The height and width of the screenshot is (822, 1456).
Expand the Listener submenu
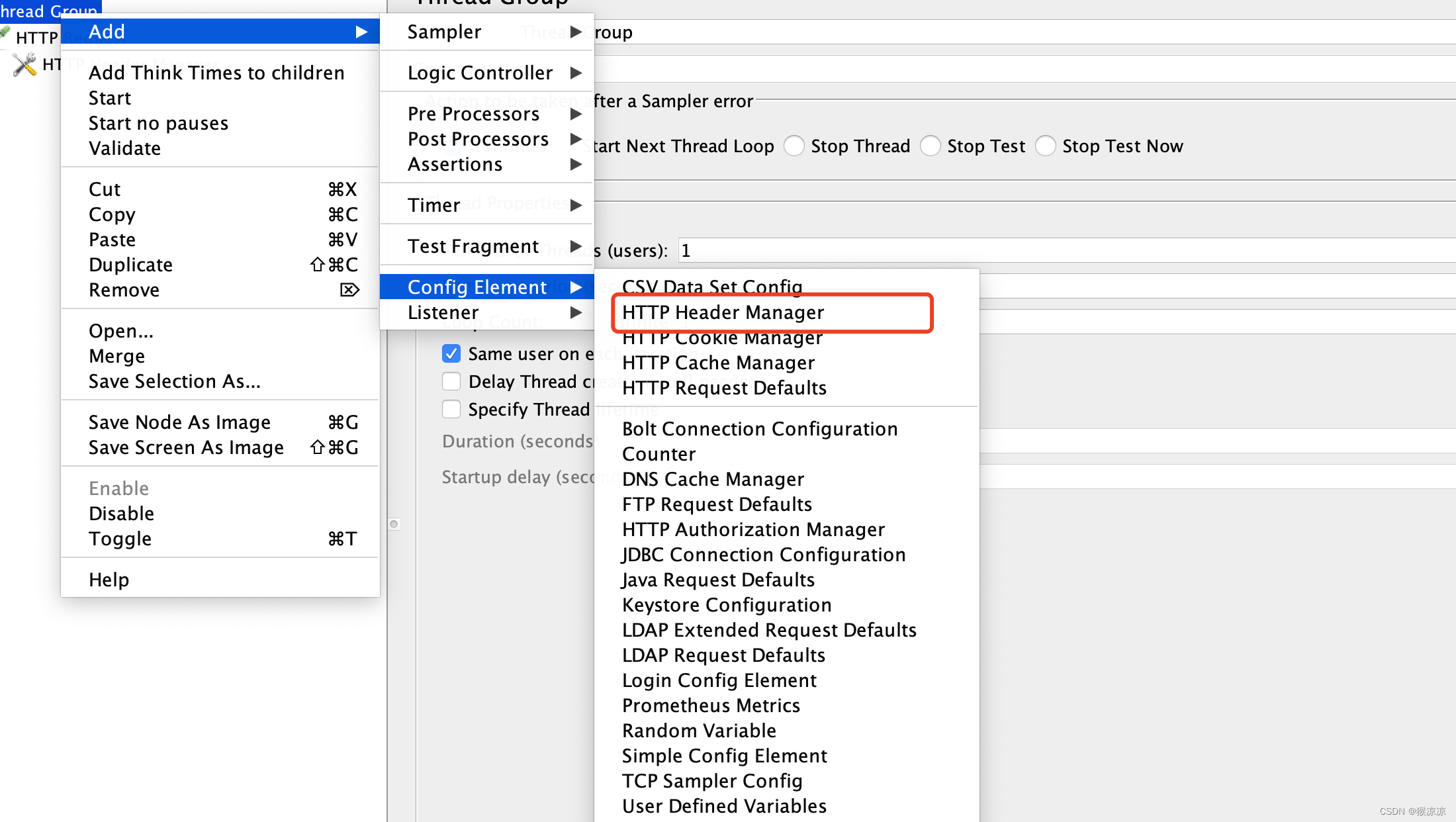[487, 312]
